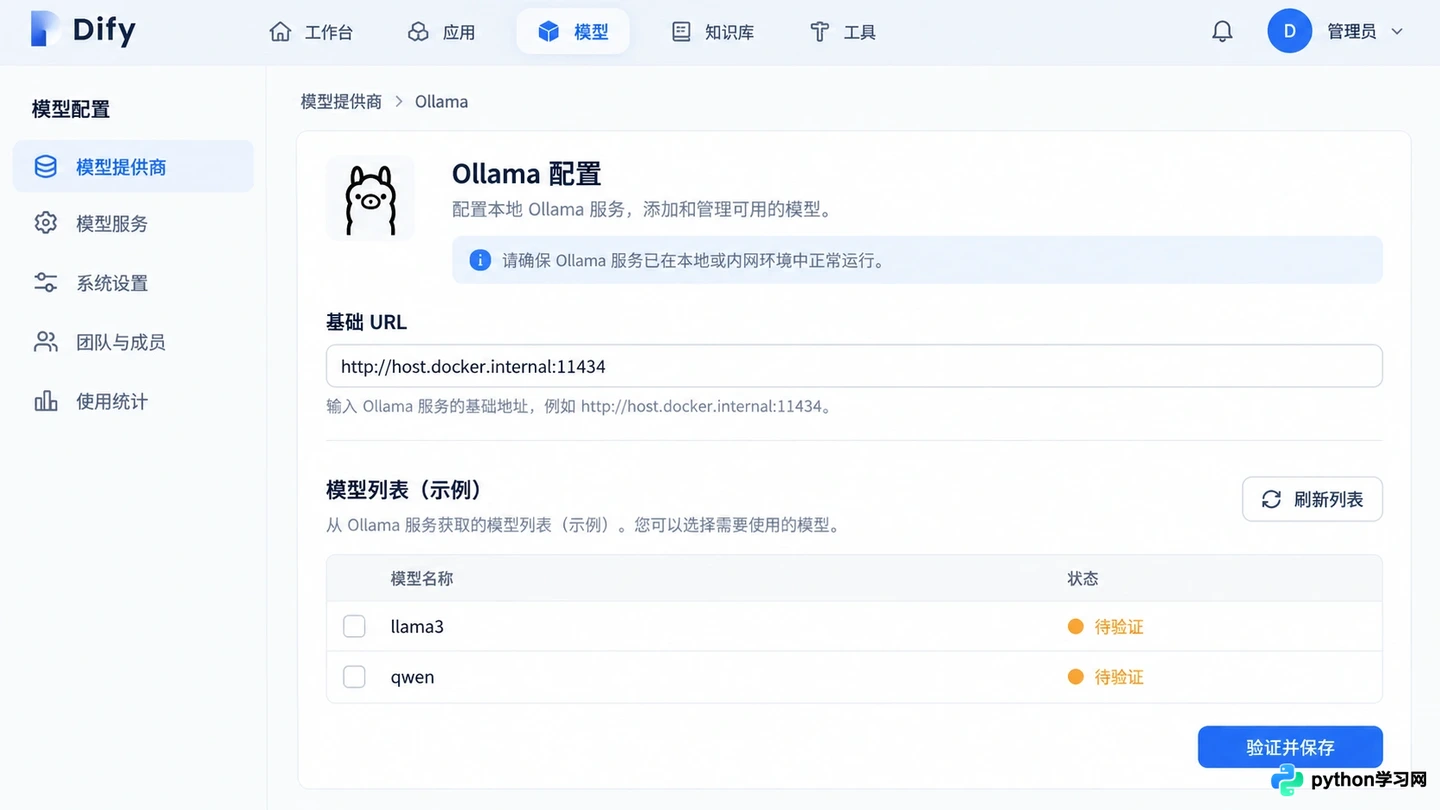Focus the 基础 URL input field

854,366
